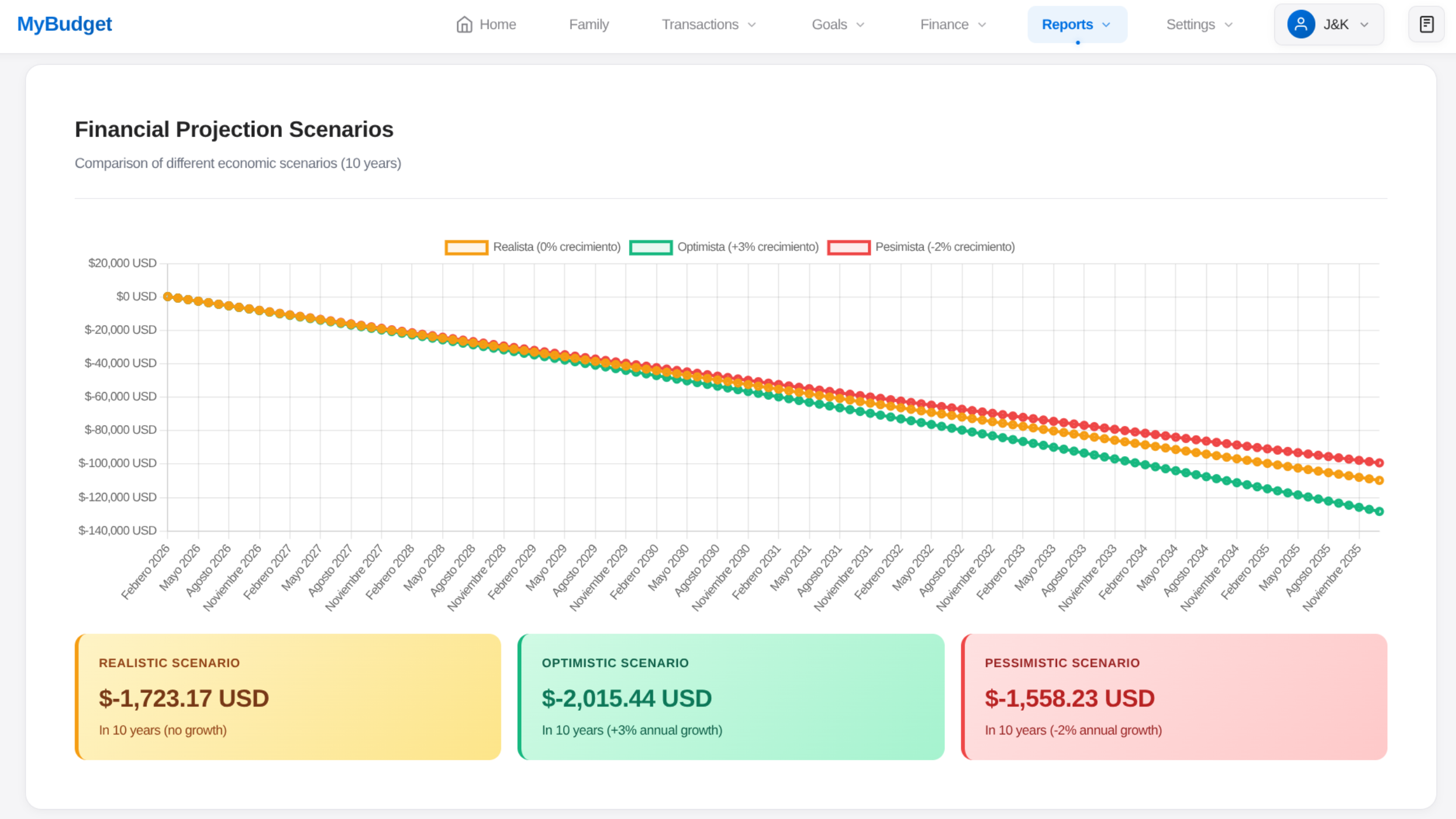Expand the J&K account switcher chevron
The image size is (1456, 819).
coord(1363,24)
